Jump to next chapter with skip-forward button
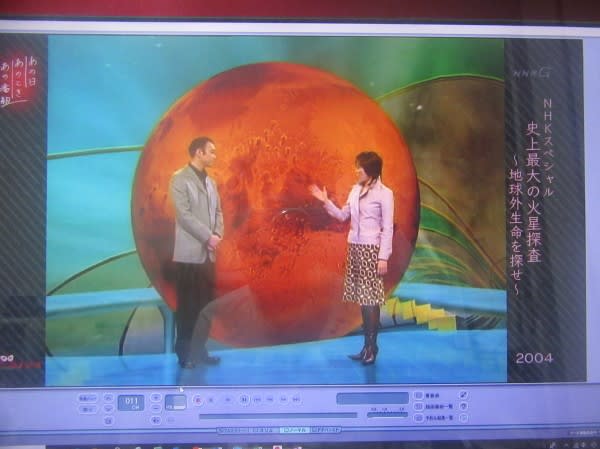This screenshot has height=449, width=600. coord(296,399)
